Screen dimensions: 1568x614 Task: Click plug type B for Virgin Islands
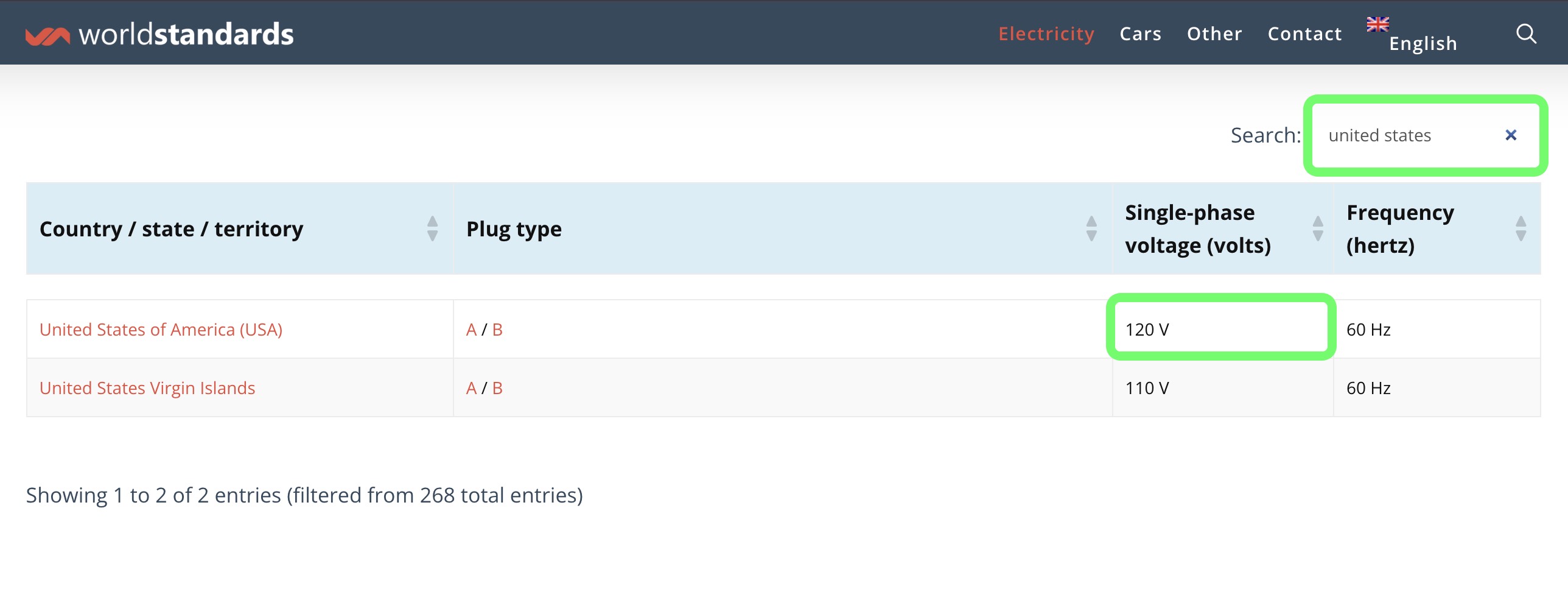(x=497, y=388)
